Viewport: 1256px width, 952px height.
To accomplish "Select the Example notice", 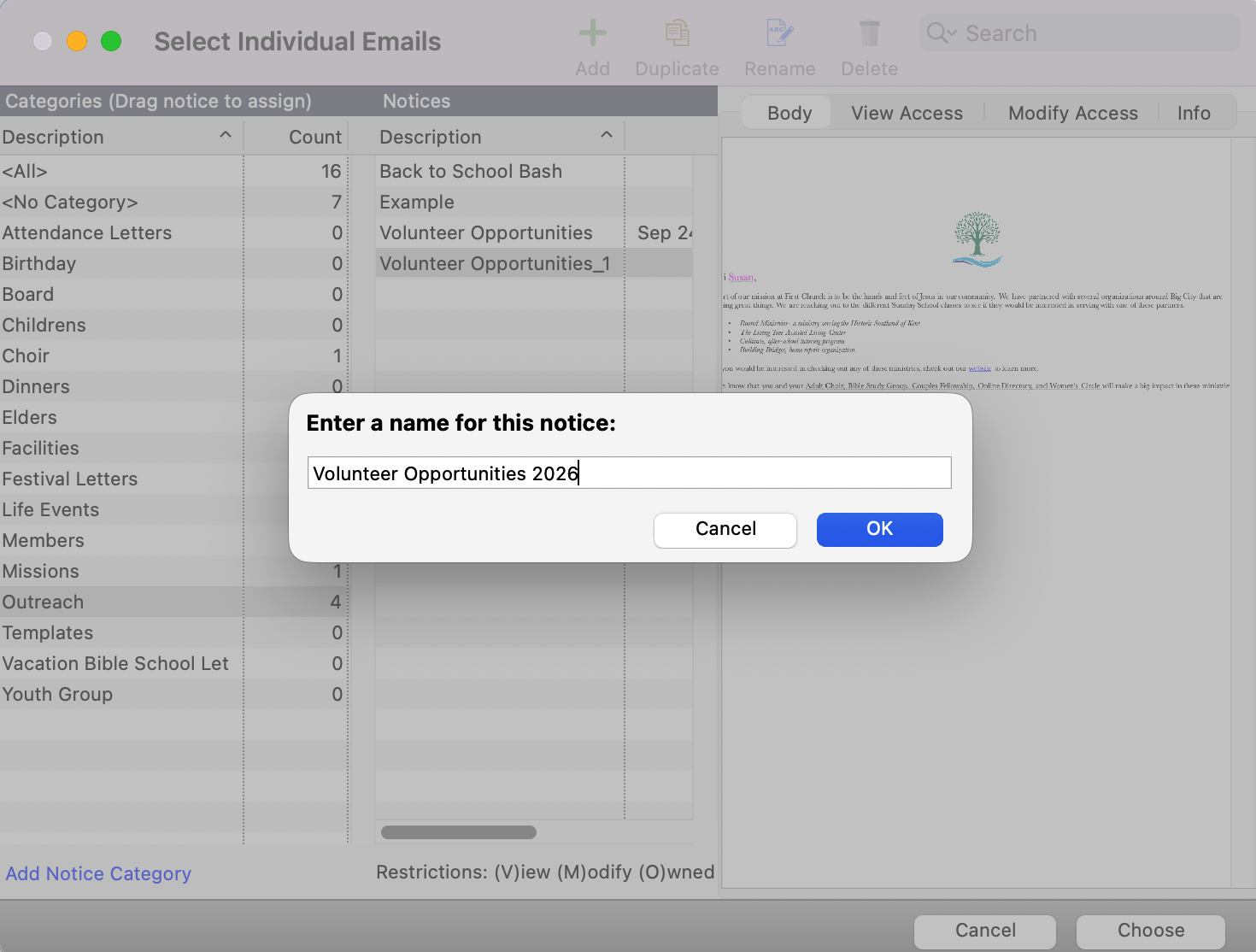I will tap(534, 202).
